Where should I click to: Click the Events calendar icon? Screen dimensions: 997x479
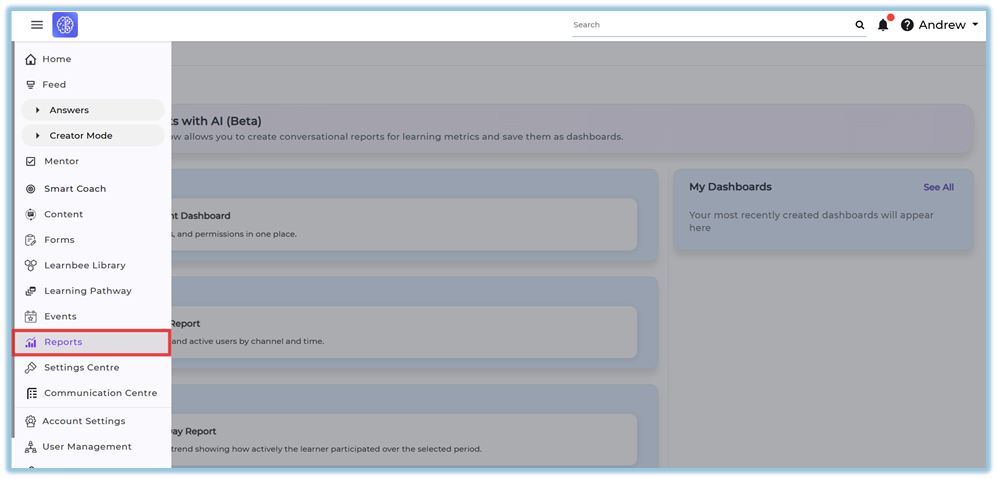pyautogui.click(x=31, y=317)
